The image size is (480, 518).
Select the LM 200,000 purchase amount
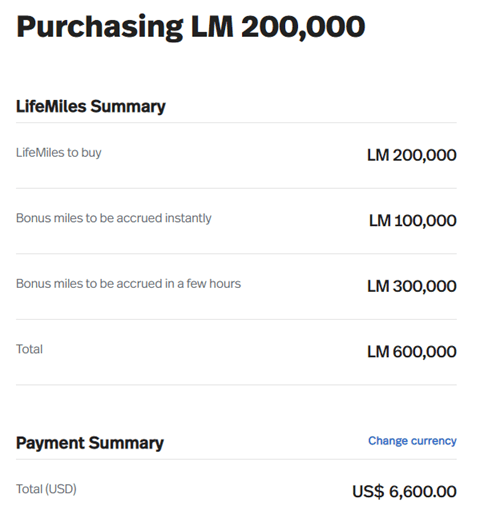click(412, 155)
